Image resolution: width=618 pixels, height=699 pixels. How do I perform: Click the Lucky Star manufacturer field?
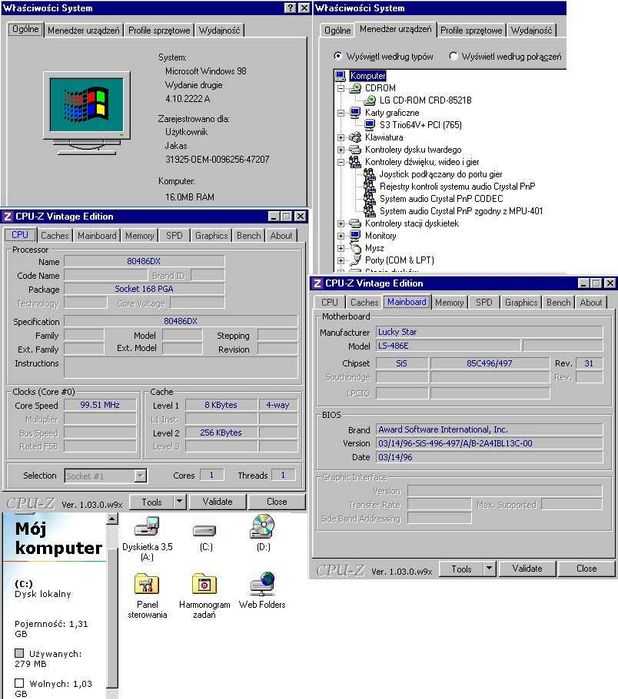[489, 332]
